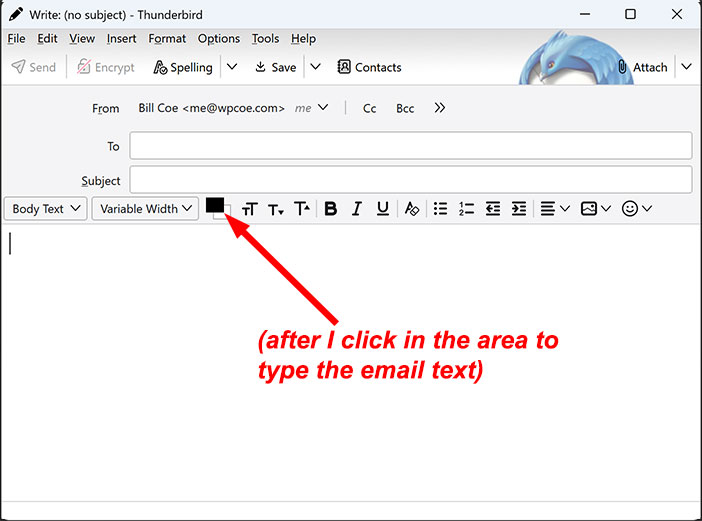Open the From identity dropdown

click(x=233, y=108)
